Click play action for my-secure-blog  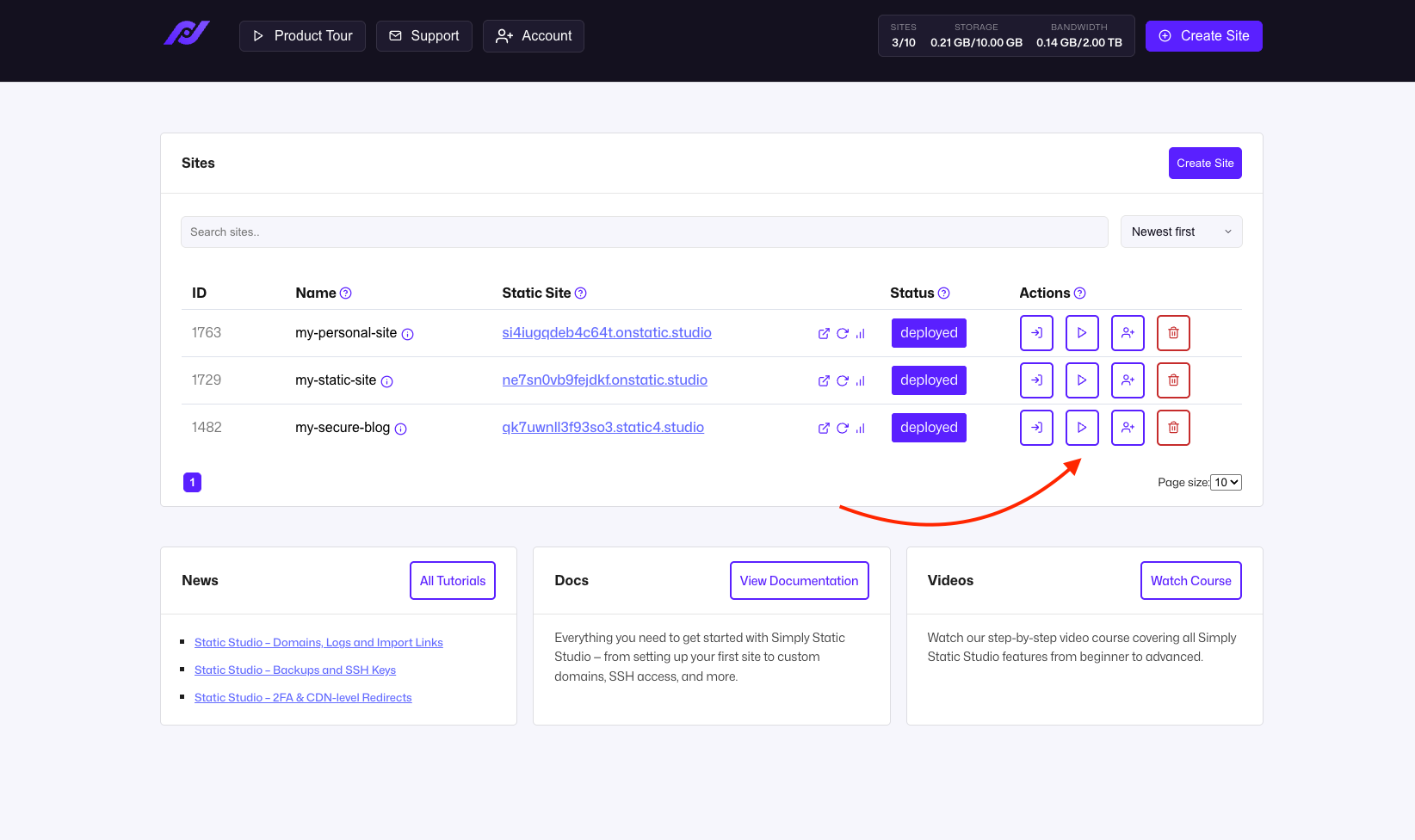tap(1082, 428)
